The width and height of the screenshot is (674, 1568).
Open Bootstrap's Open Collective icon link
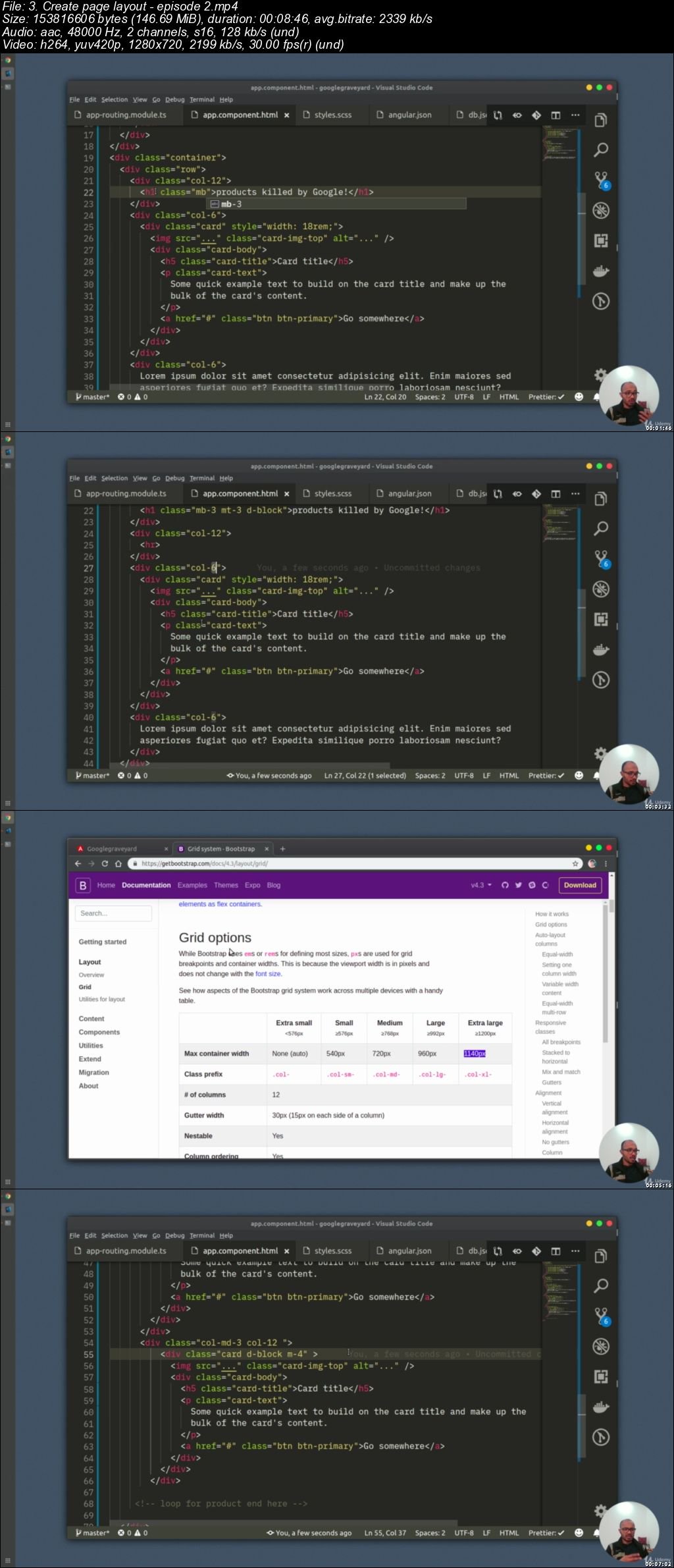pos(545,885)
